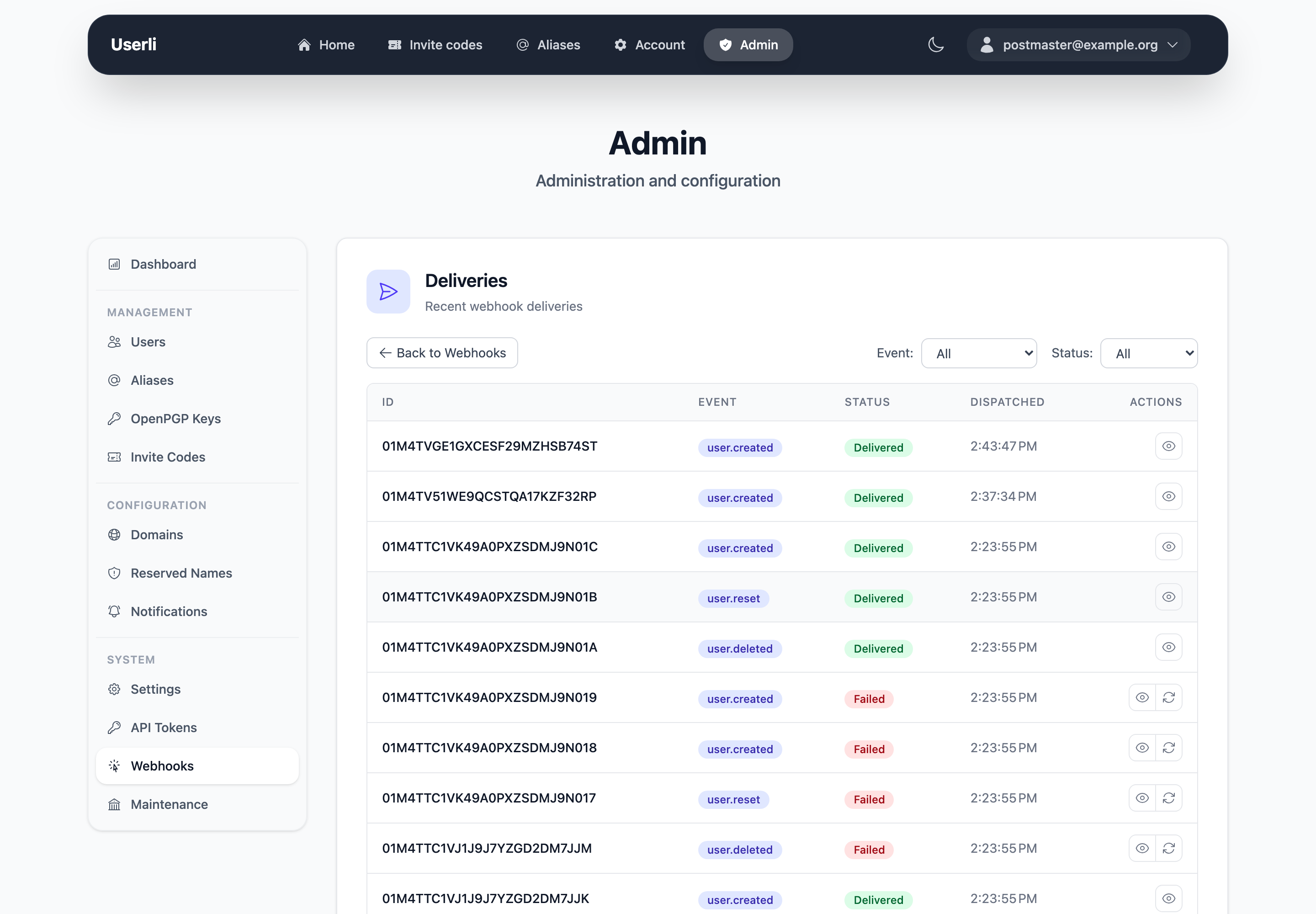View delivery ending J9N01C eye icon
Screen dimensions: 1316x914
(1168, 547)
